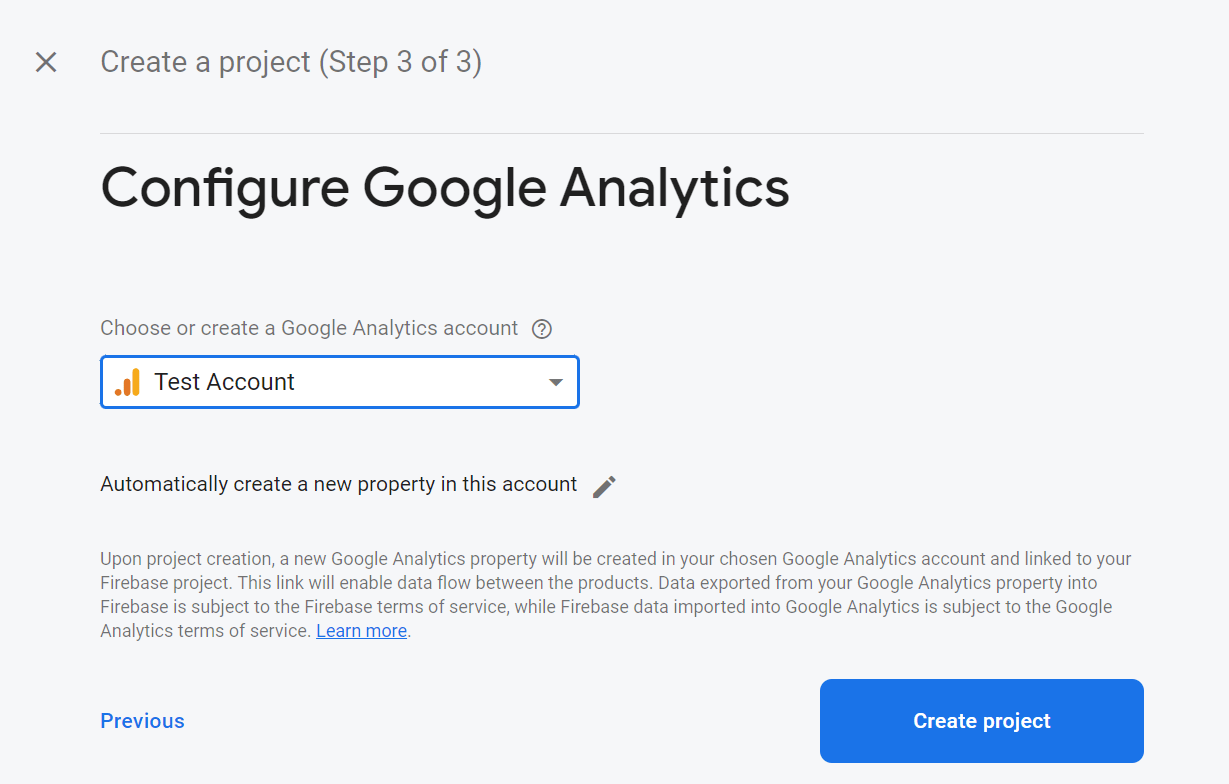Click 'Choose or create a Google Analytics account' label

pyautogui.click(x=309, y=328)
